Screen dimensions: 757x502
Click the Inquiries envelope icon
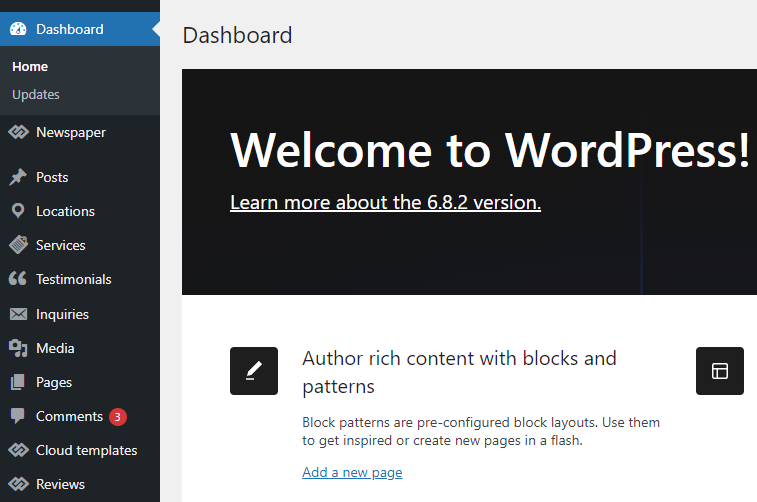click(x=18, y=314)
